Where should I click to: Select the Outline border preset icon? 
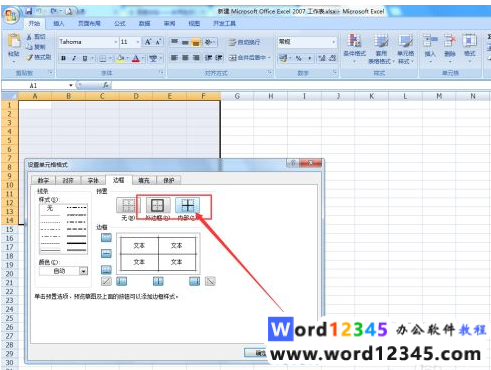point(157,205)
